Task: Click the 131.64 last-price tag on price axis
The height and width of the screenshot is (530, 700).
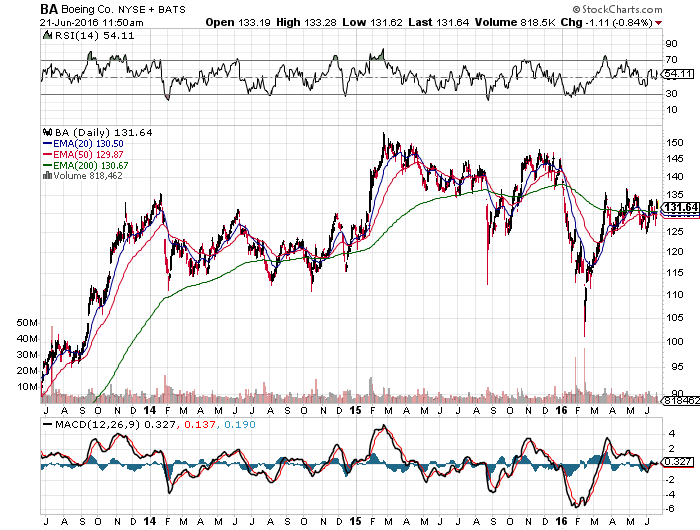Action: pos(681,207)
